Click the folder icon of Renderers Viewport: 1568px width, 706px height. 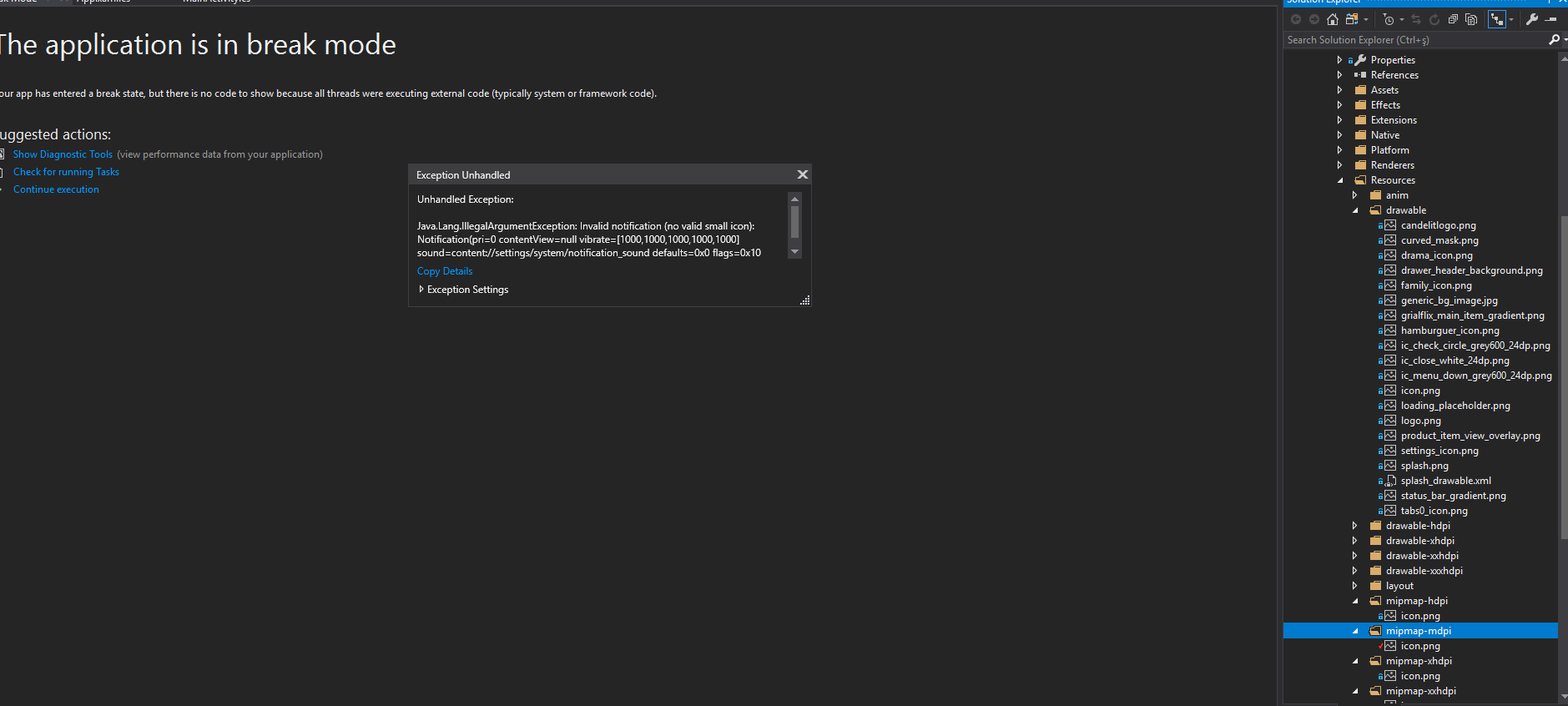(1360, 165)
